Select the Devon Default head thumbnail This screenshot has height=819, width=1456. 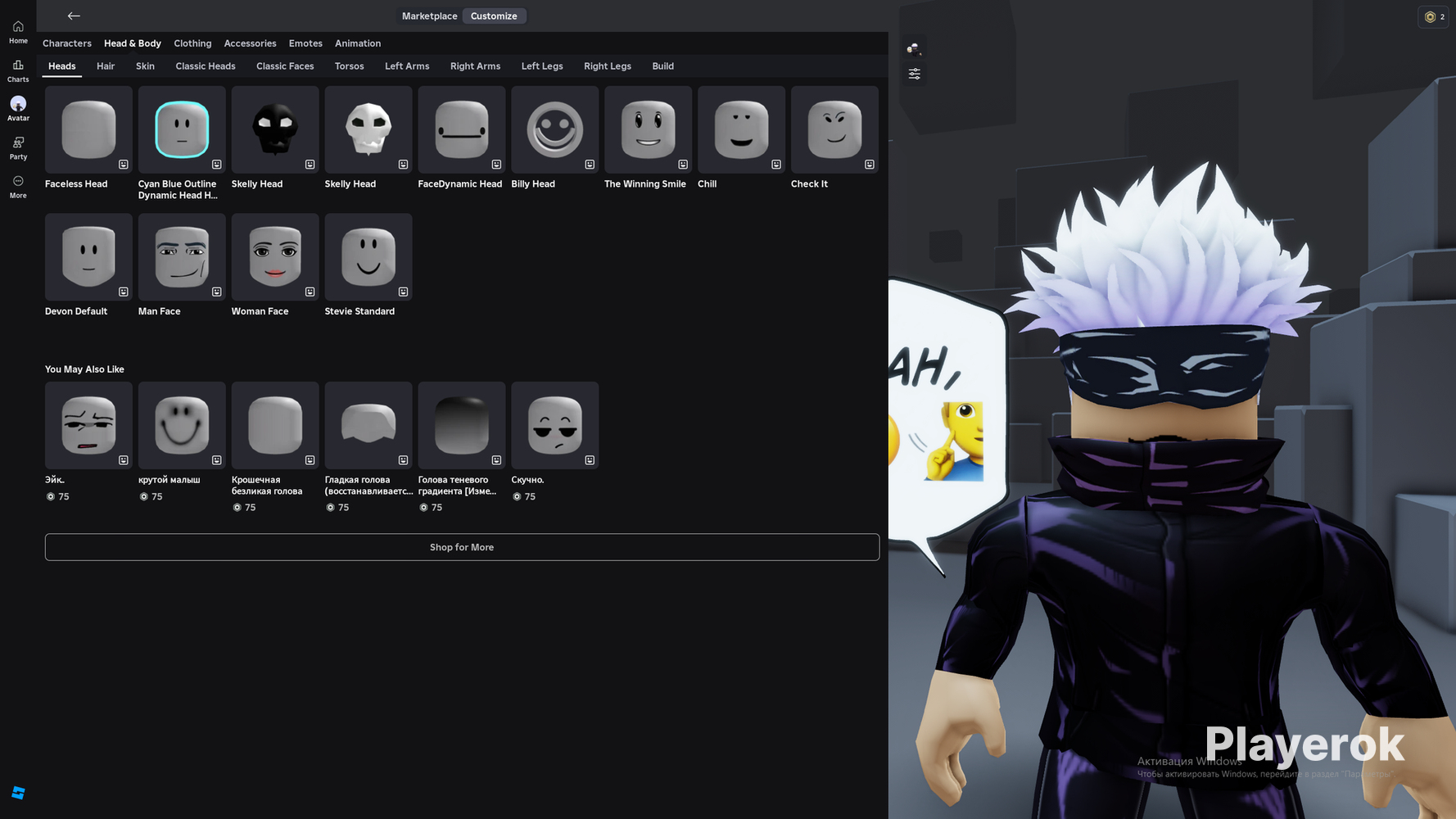coord(88,257)
